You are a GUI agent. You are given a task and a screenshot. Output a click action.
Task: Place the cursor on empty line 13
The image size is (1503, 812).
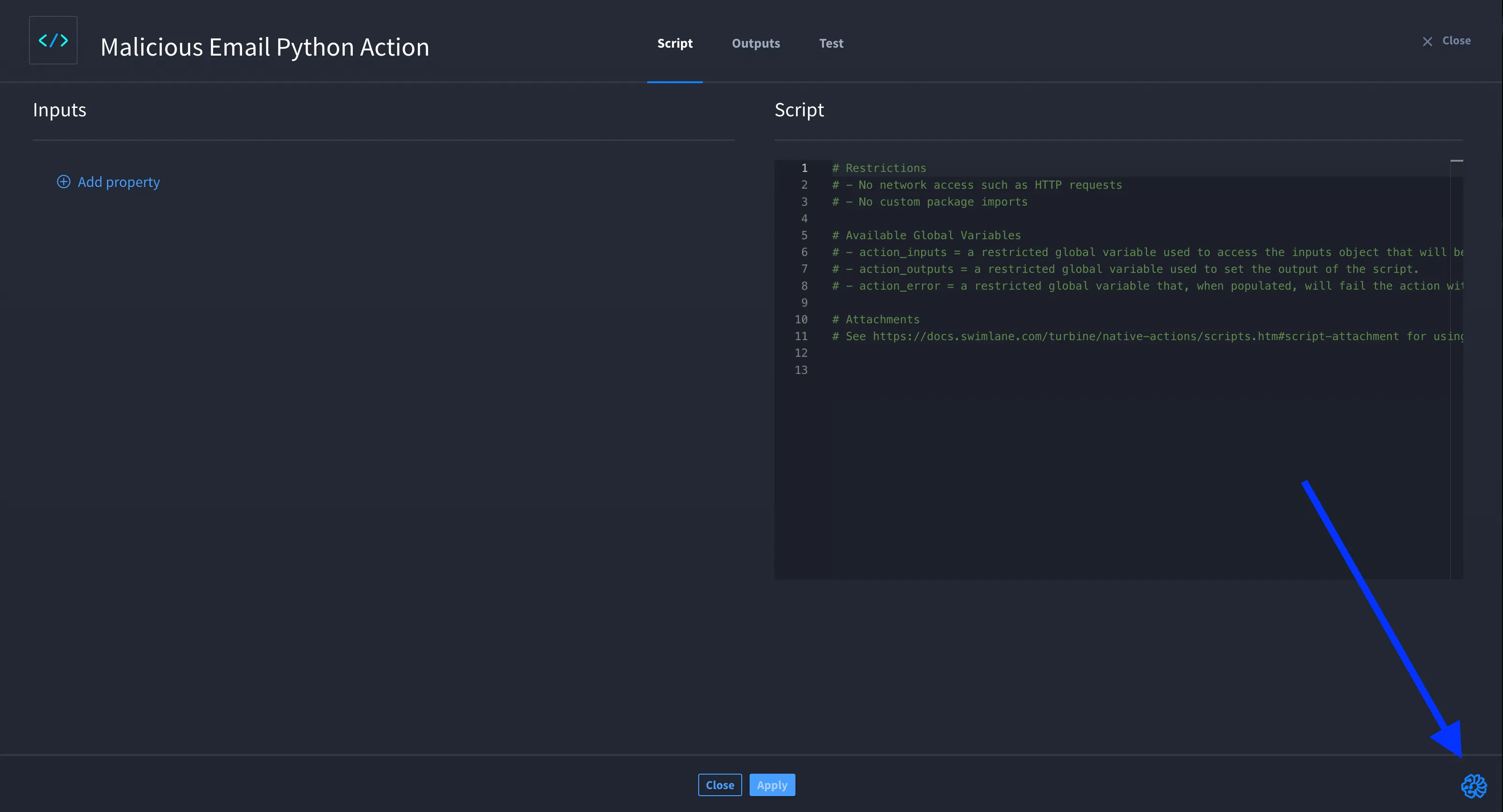tap(1141, 370)
